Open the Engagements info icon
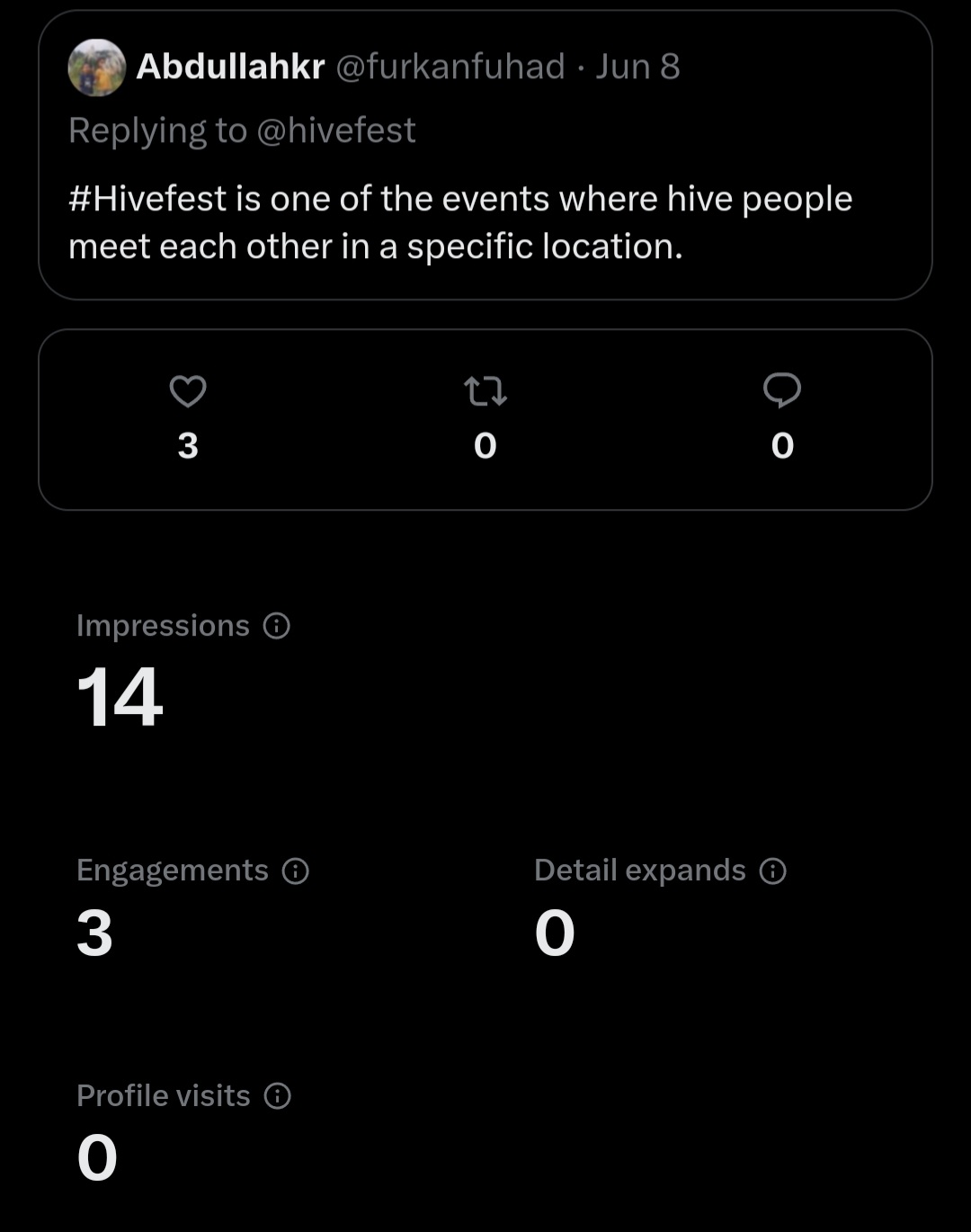The width and height of the screenshot is (971, 1232). 296,870
